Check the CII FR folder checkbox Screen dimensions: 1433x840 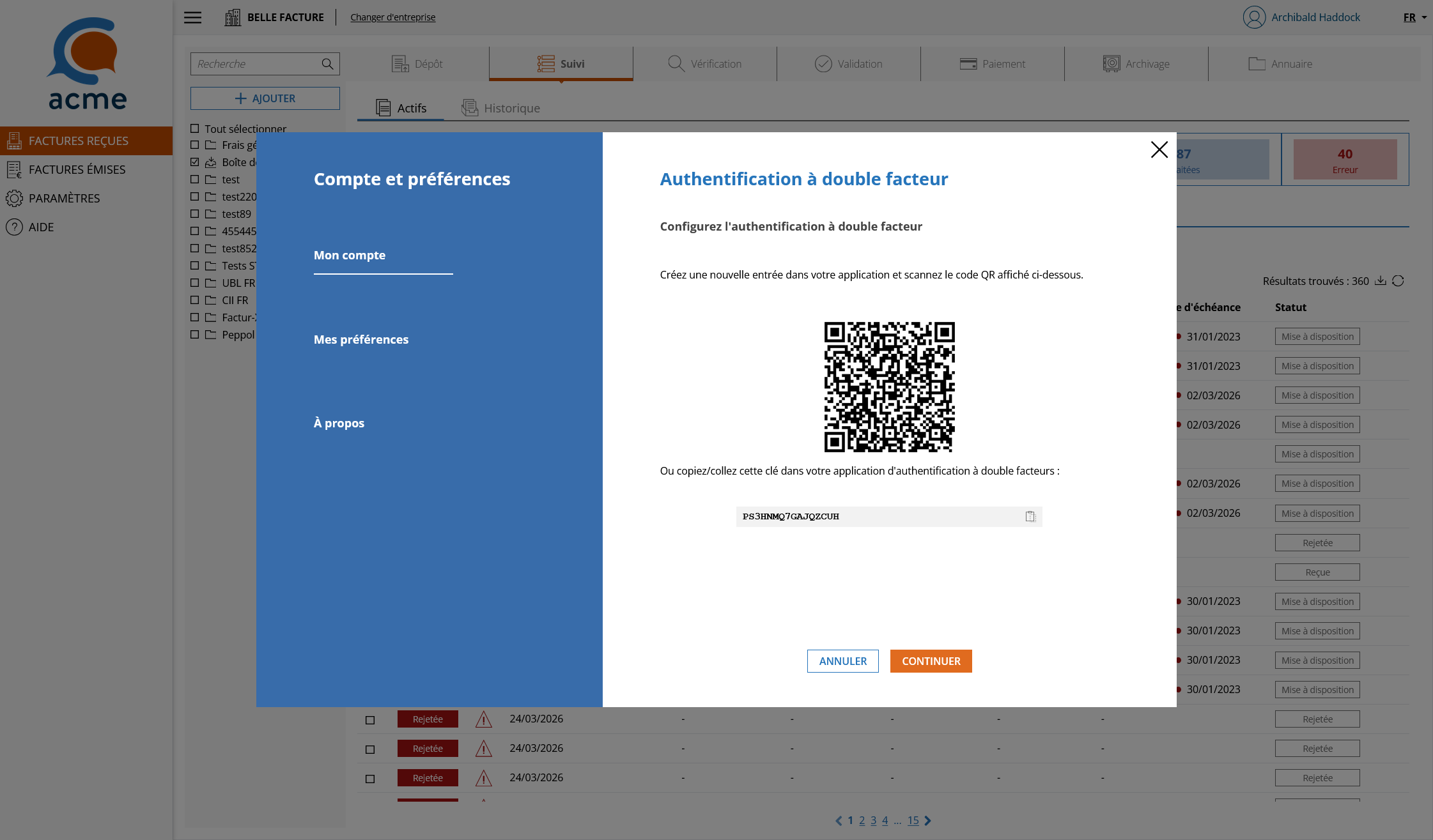coord(194,300)
